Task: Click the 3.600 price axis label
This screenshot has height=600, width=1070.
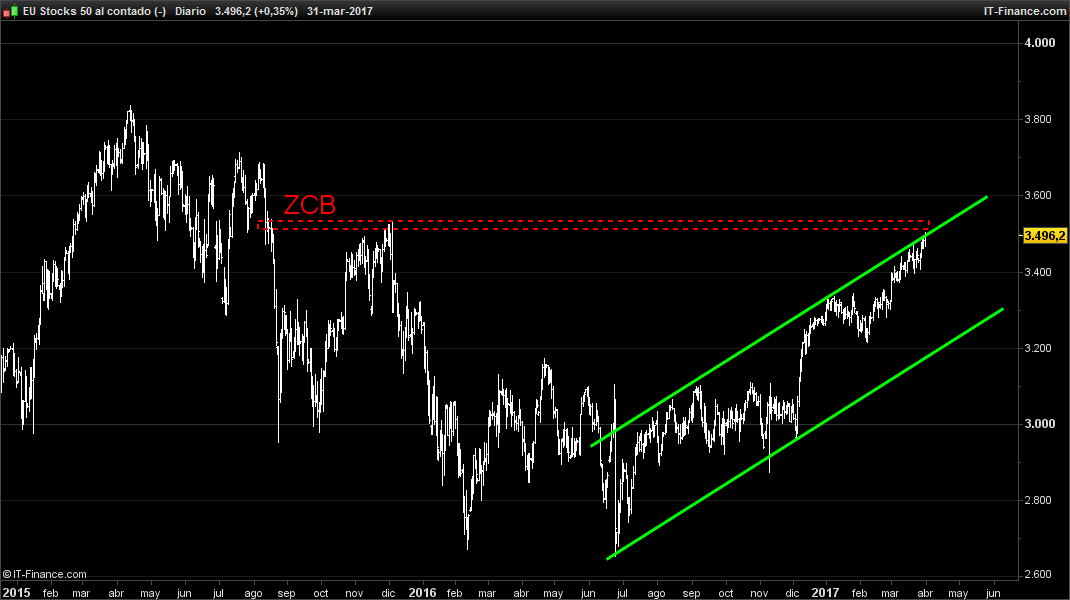Action: pyautogui.click(x=1038, y=196)
